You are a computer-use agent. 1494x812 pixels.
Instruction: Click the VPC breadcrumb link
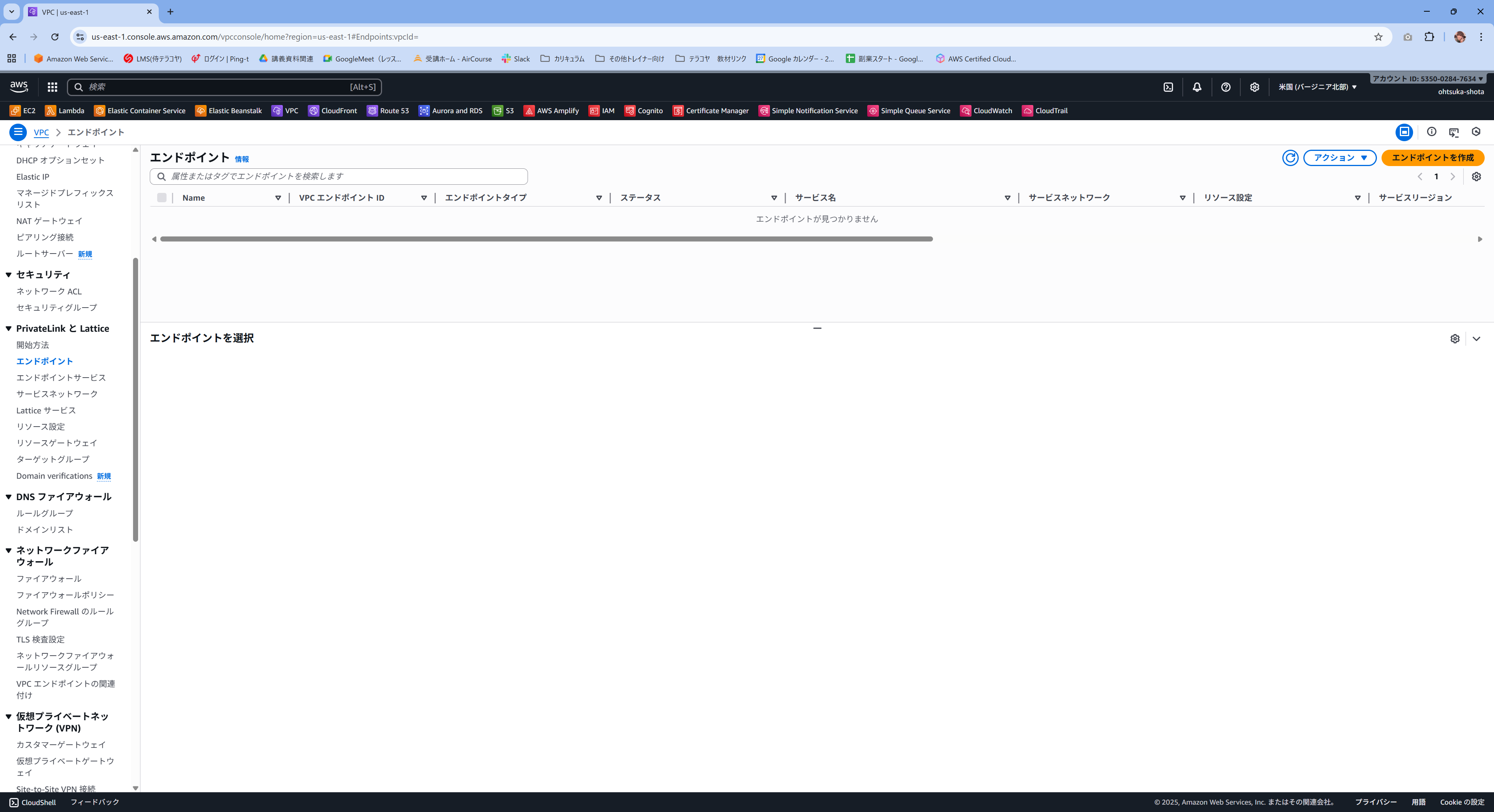pos(41,132)
